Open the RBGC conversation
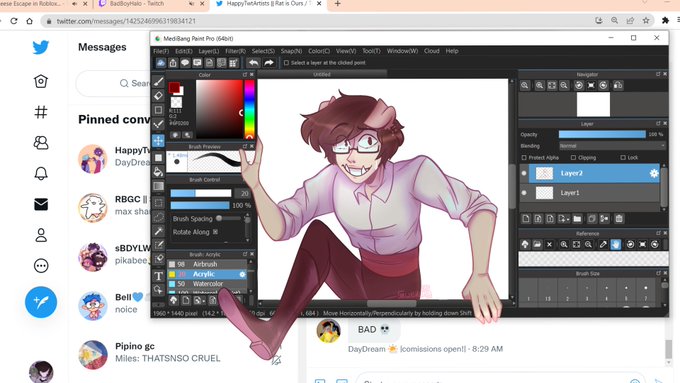This screenshot has height=383, width=680. tap(113, 205)
